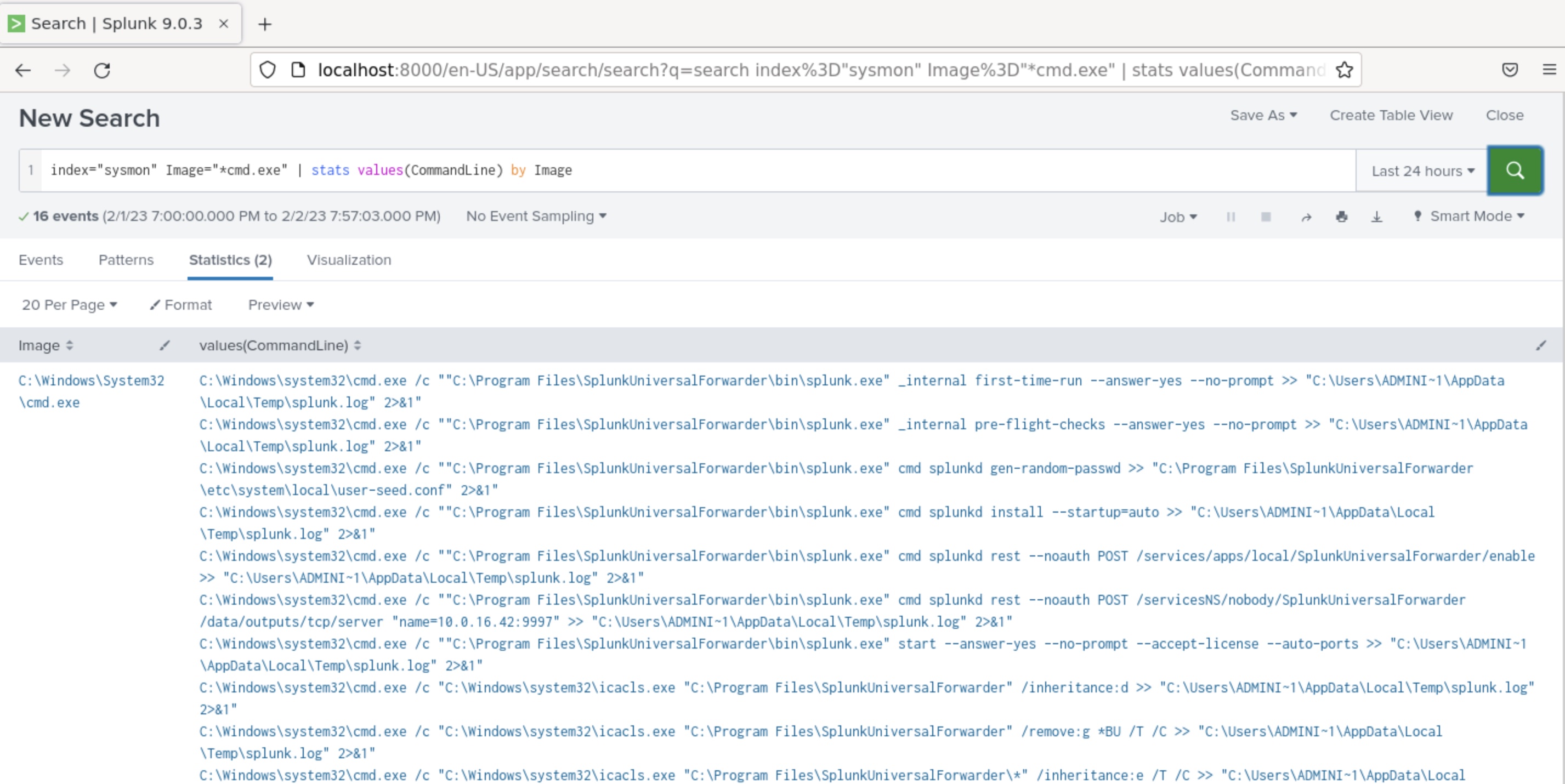This screenshot has width=1565, height=784.
Task: Click the C:\Windows\System32\cmd.exe Image value
Action: pyautogui.click(x=91, y=391)
